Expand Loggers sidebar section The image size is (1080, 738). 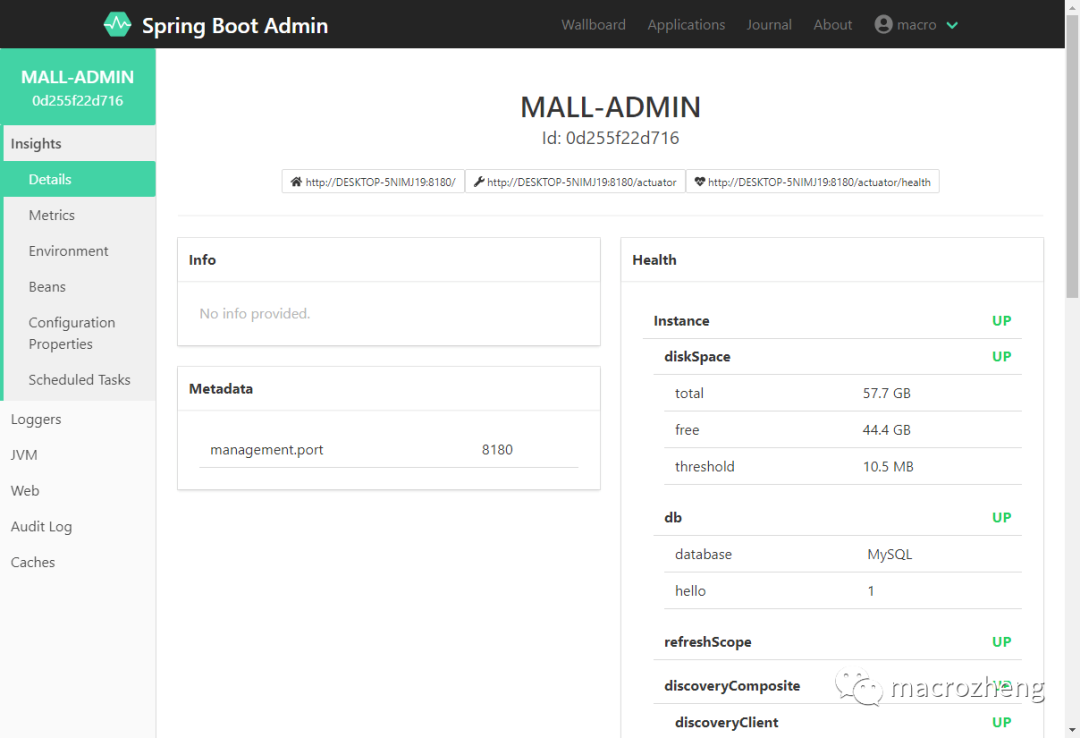click(78, 419)
